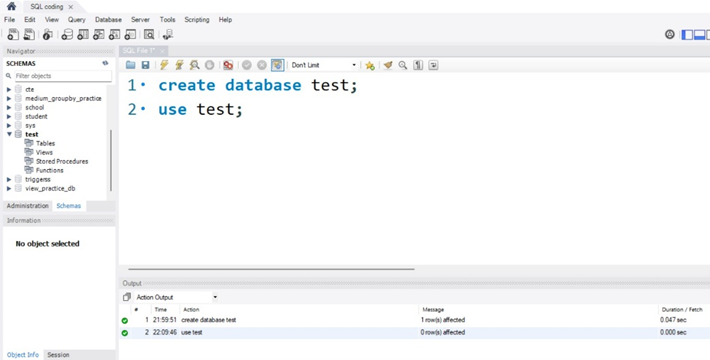This screenshot has height=360, width=710.
Task: Switch to the Schemas tab
Action: click(69, 206)
